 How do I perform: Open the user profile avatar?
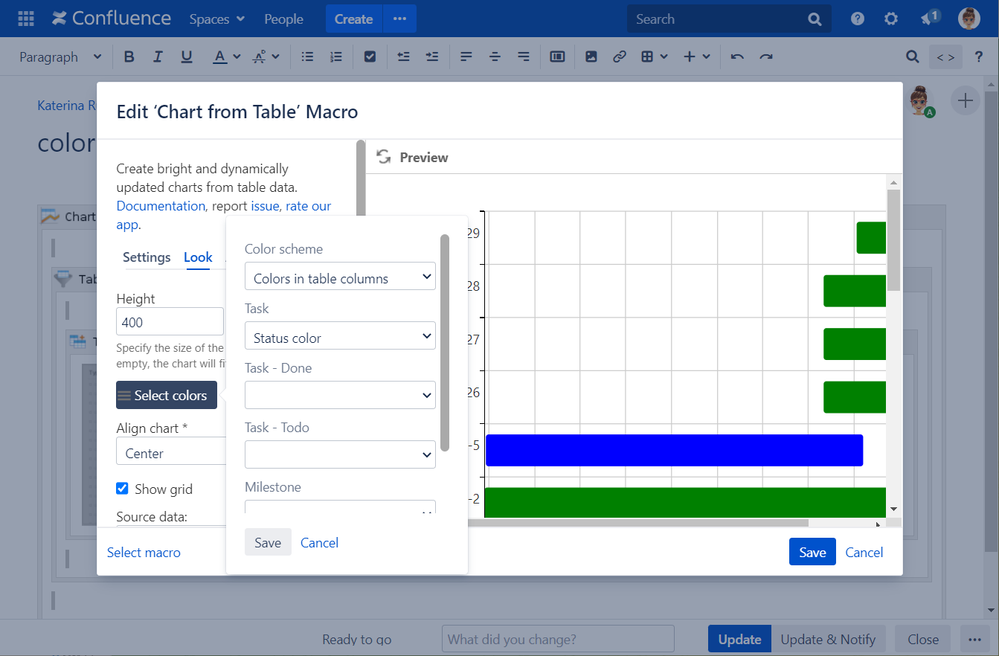point(969,18)
